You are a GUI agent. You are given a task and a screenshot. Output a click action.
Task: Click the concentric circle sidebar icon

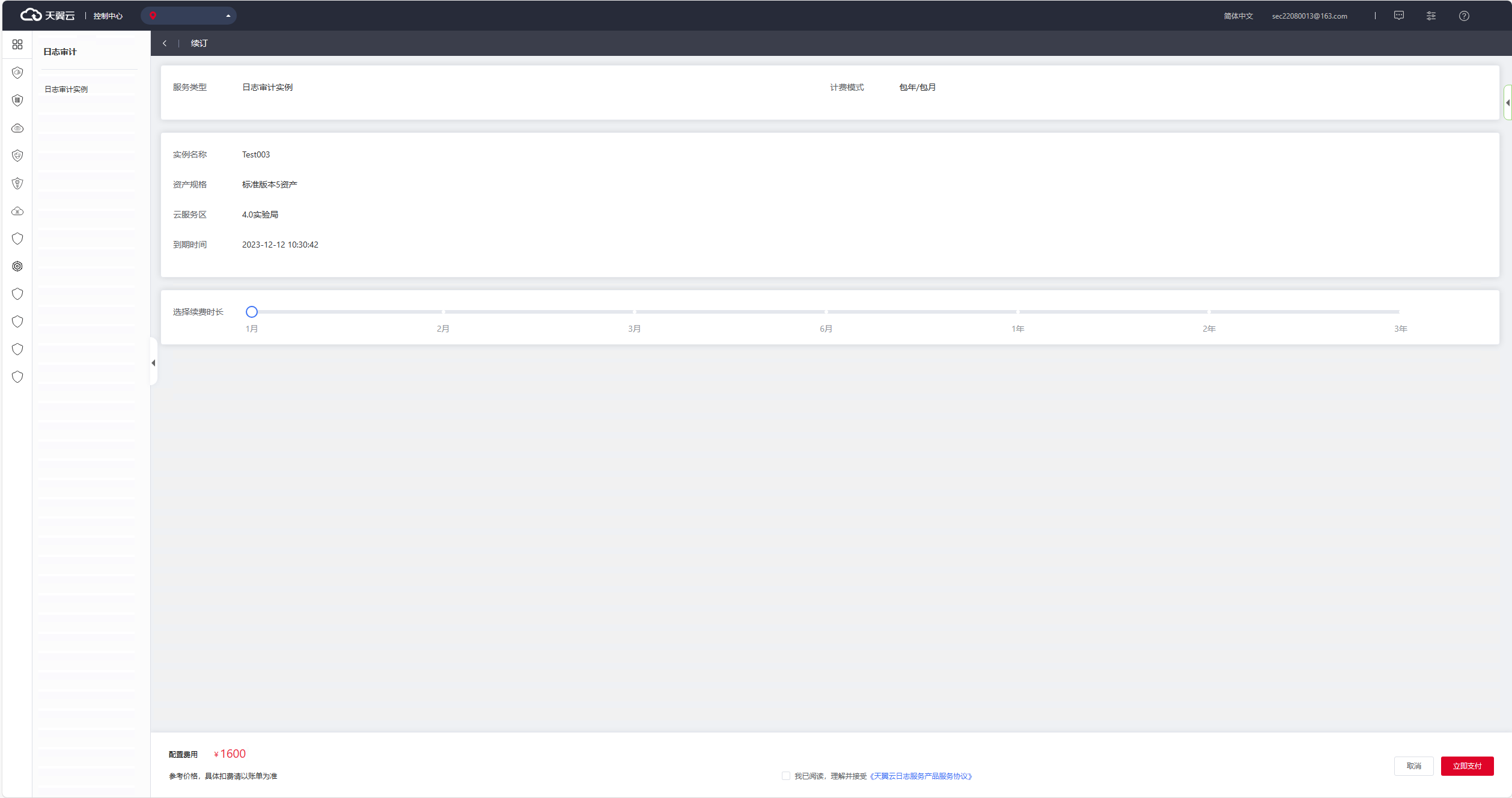(17, 266)
